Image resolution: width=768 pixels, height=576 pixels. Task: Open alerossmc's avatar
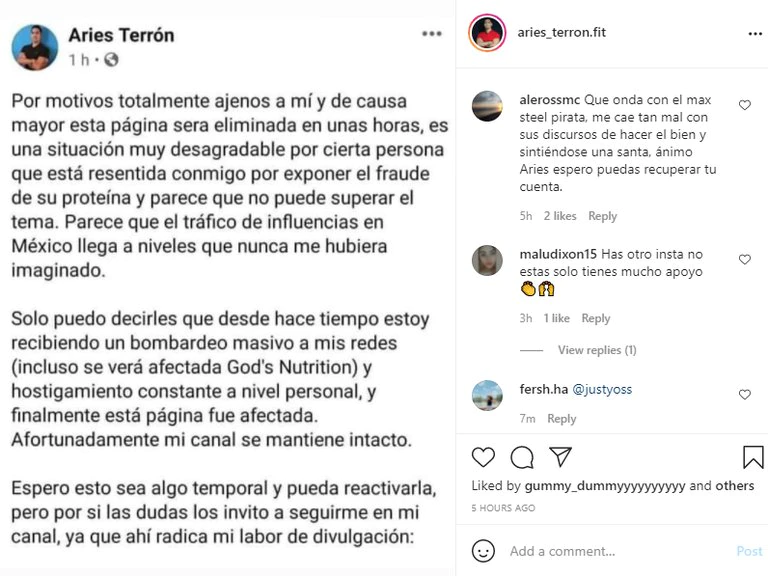click(x=487, y=105)
